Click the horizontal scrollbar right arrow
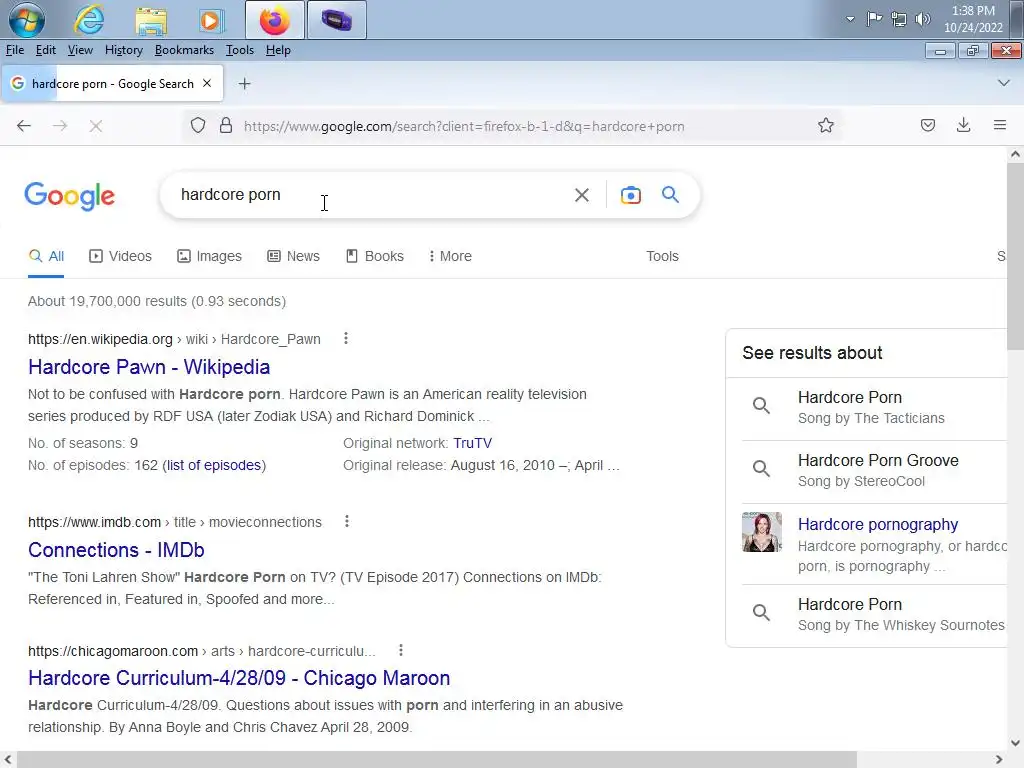1024x768 pixels. click(x=999, y=760)
